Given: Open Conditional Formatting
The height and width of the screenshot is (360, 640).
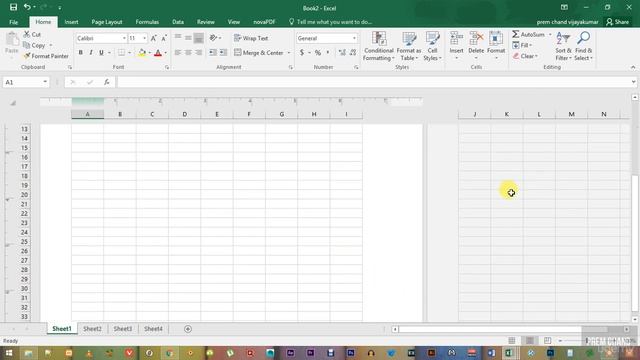Looking at the screenshot, I should [x=378, y=46].
